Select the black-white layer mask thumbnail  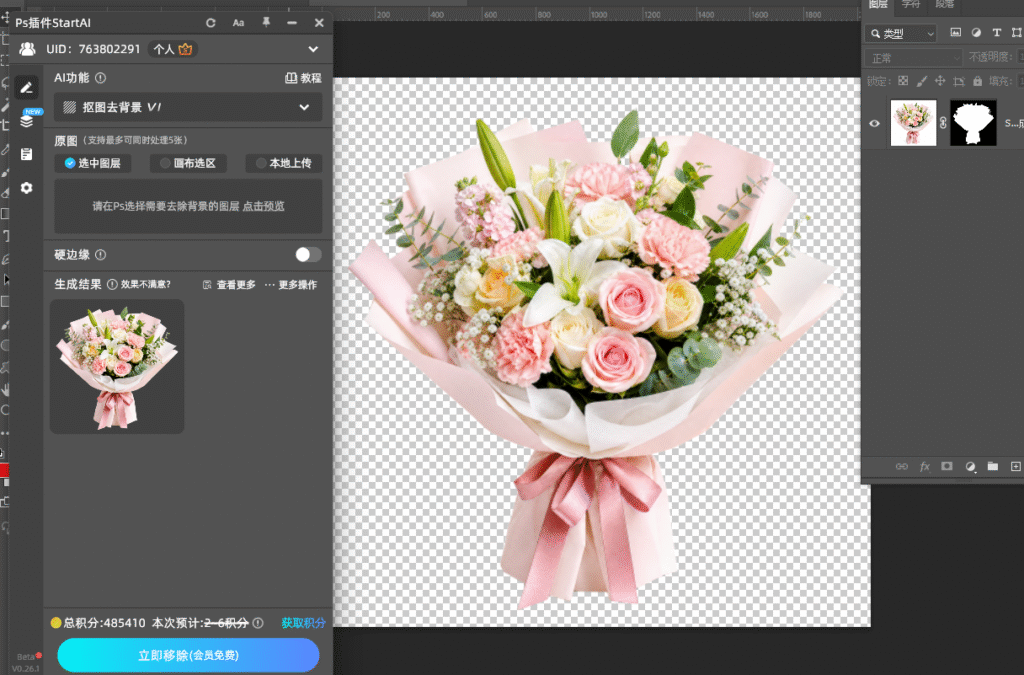(x=973, y=123)
